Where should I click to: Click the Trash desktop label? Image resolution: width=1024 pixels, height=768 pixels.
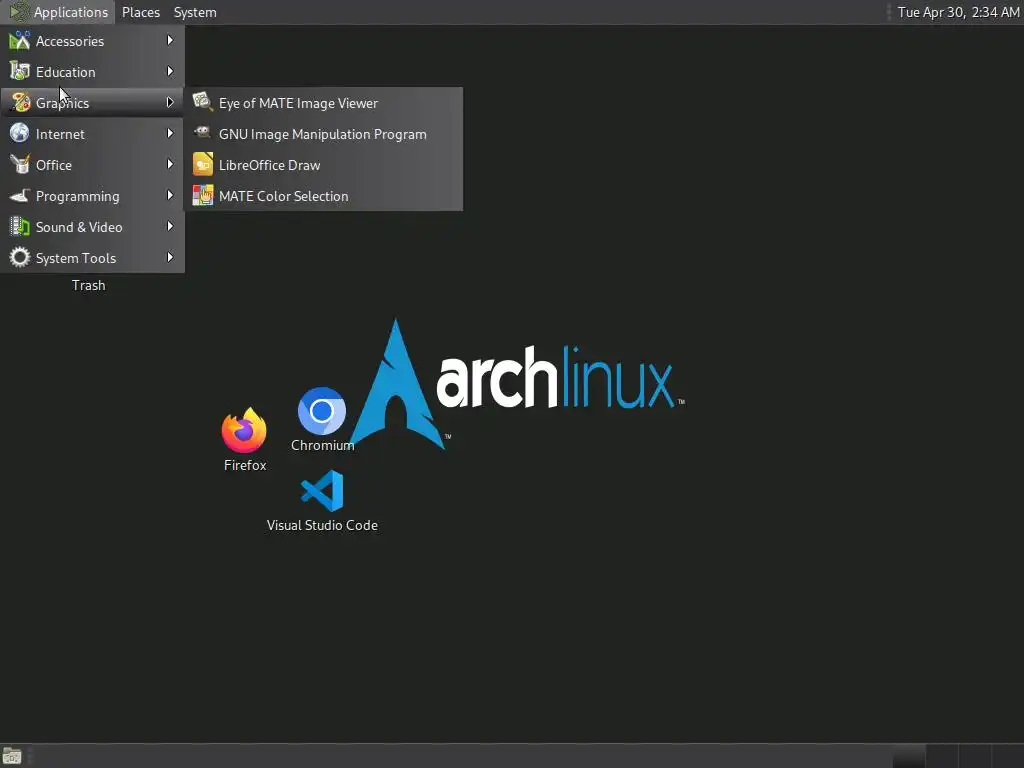pos(88,285)
